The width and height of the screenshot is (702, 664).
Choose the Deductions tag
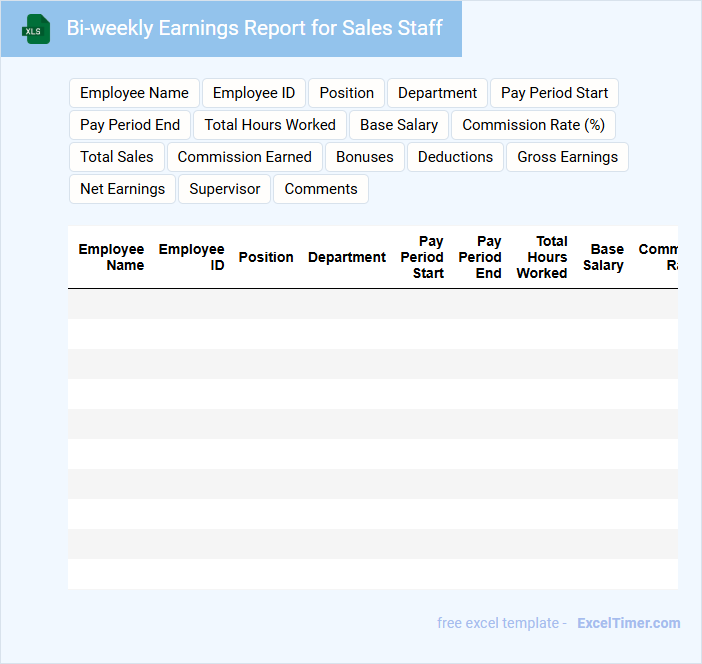click(455, 157)
